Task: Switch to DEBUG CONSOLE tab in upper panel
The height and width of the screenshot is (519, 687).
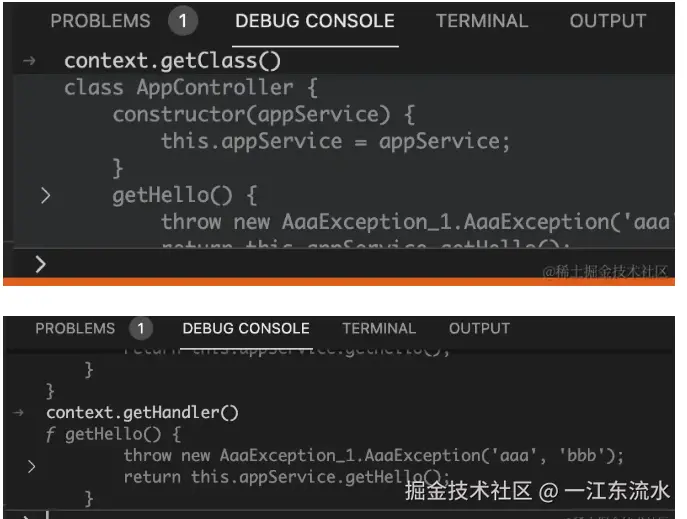Action: click(x=315, y=21)
